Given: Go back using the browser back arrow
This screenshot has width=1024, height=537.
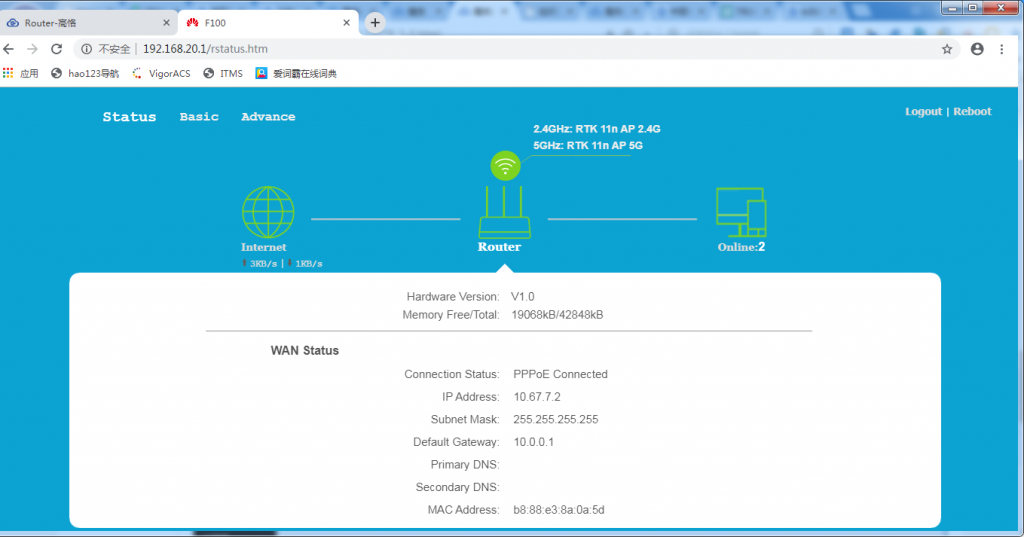Looking at the screenshot, I should 9,49.
